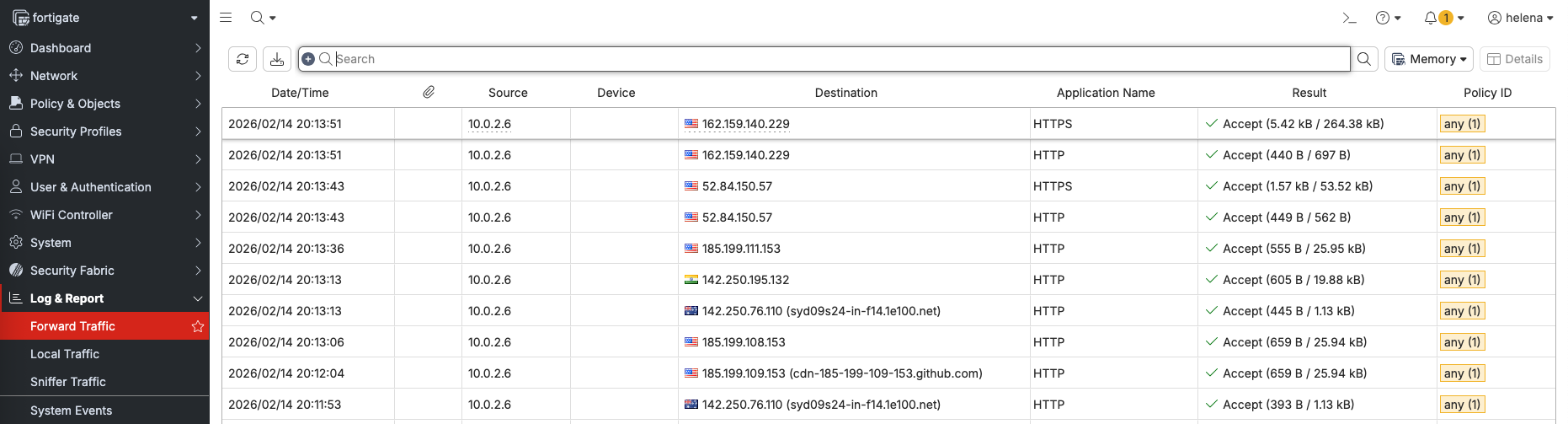Expand the Policy & Objects menu
Image resolution: width=1568 pixels, height=424 pixels.
click(x=104, y=104)
